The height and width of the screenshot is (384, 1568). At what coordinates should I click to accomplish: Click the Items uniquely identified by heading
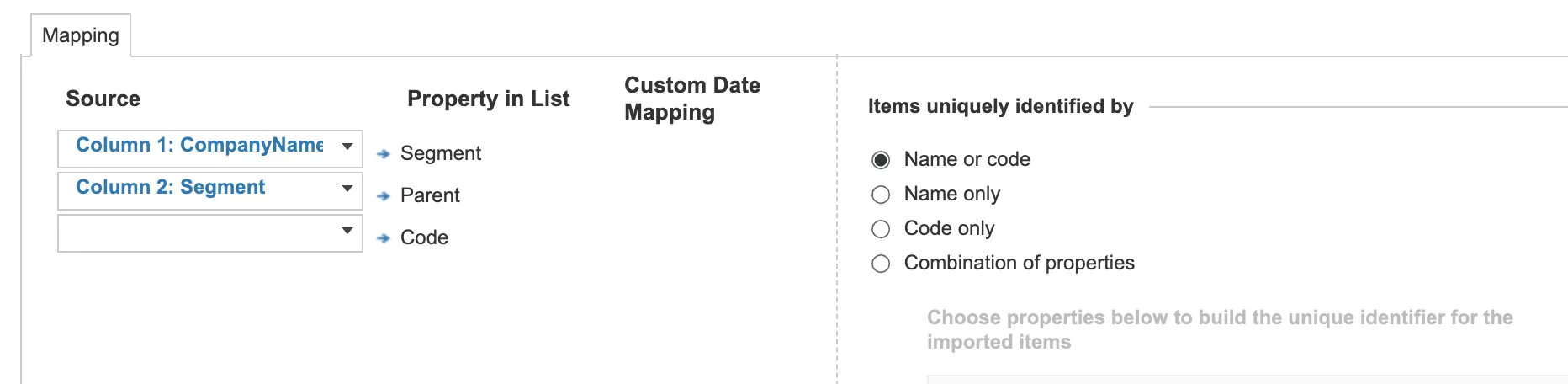click(x=1001, y=106)
